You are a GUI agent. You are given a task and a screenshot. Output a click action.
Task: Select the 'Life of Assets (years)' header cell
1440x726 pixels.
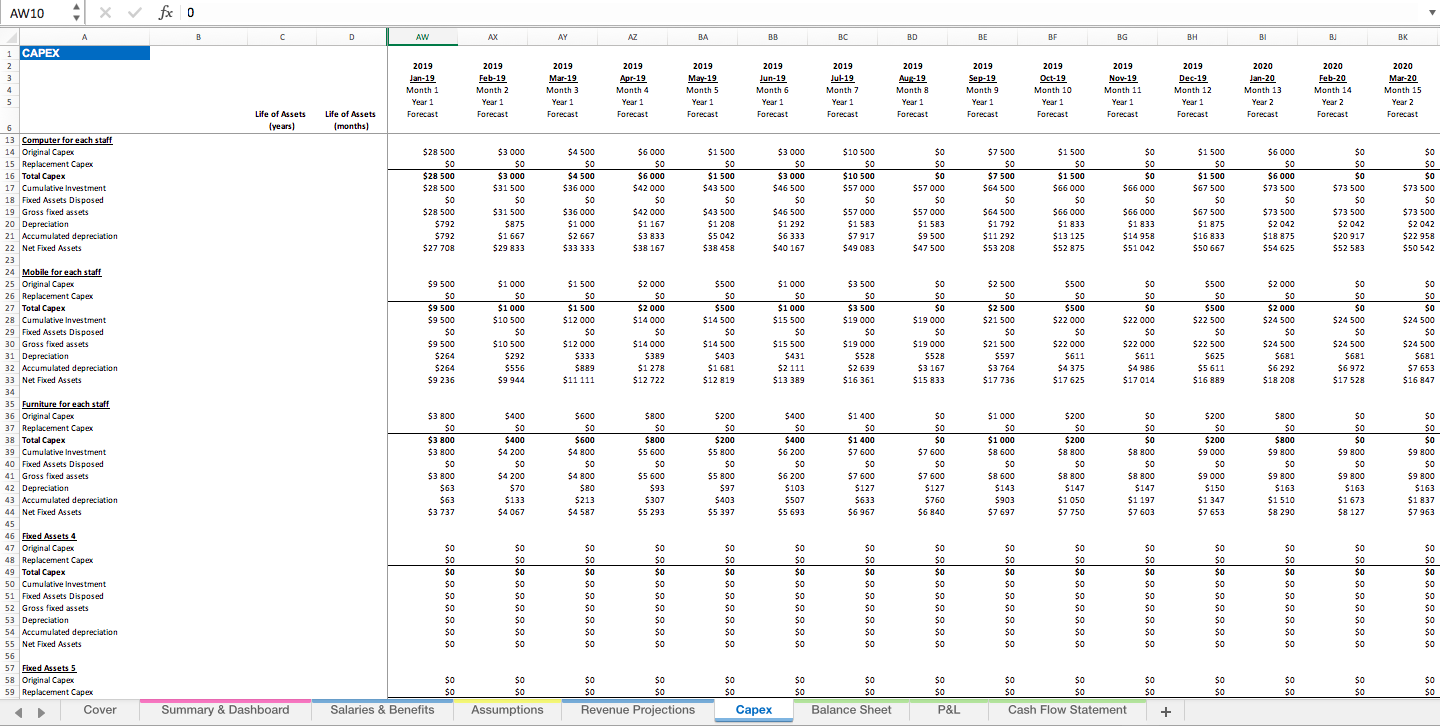pyautogui.click(x=281, y=120)
